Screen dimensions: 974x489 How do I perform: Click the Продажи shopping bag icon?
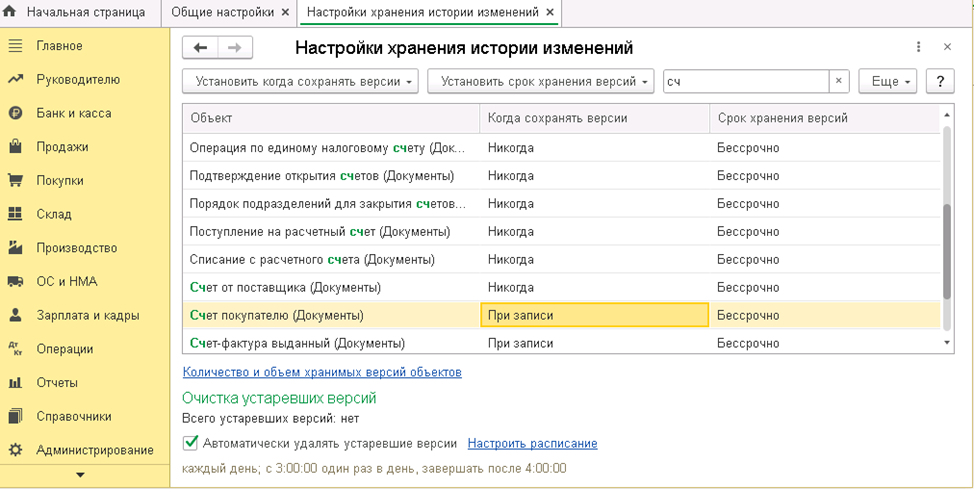[x=15, y=147]
